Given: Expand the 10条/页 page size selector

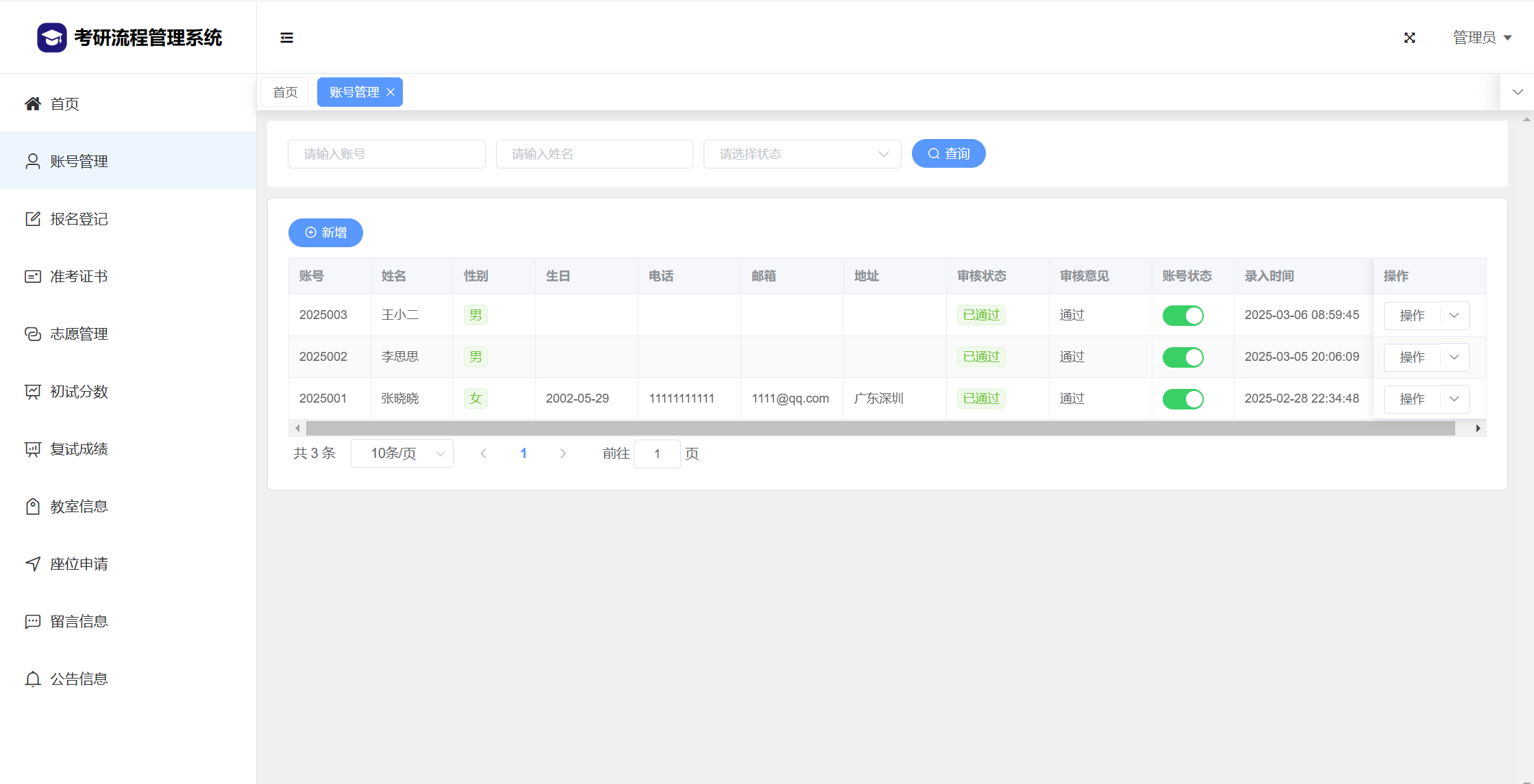Looking at the screenshot, I should point(401,454).
